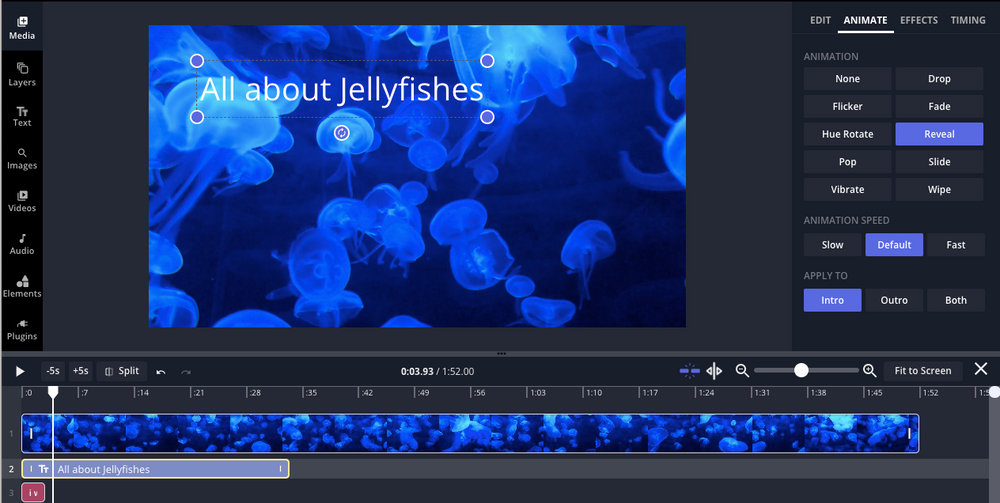
Task: Set animation speed to Slow
Action: pos(832,245)
